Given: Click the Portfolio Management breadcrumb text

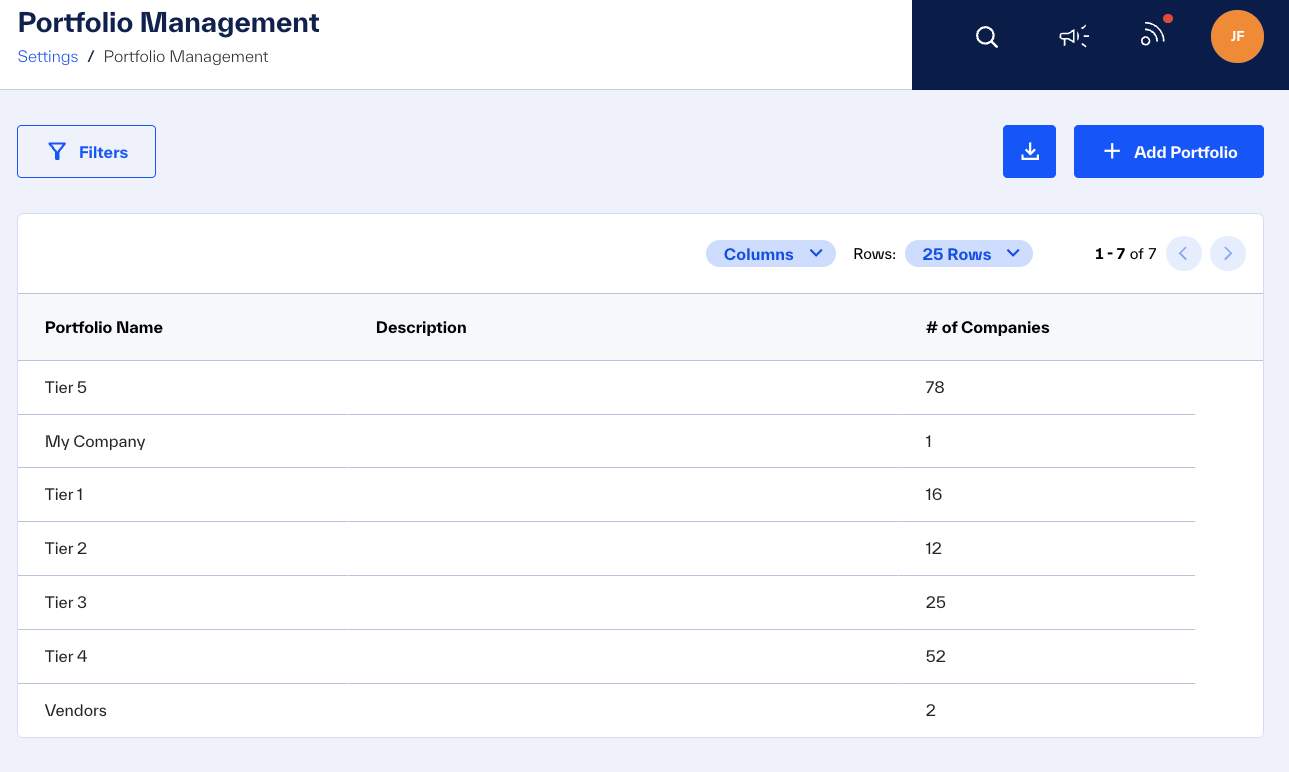Looking at the screenshot, I should (x=186, y=57).
